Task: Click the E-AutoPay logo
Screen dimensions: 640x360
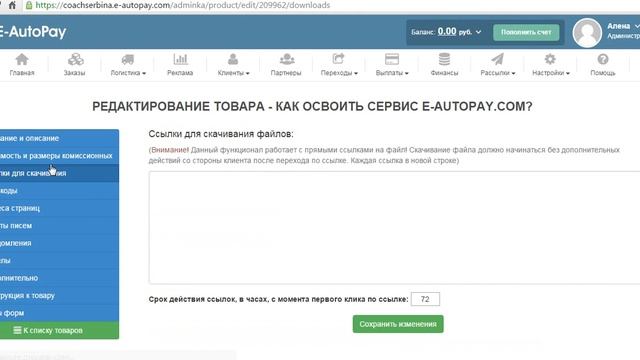Action: (33, 32)
